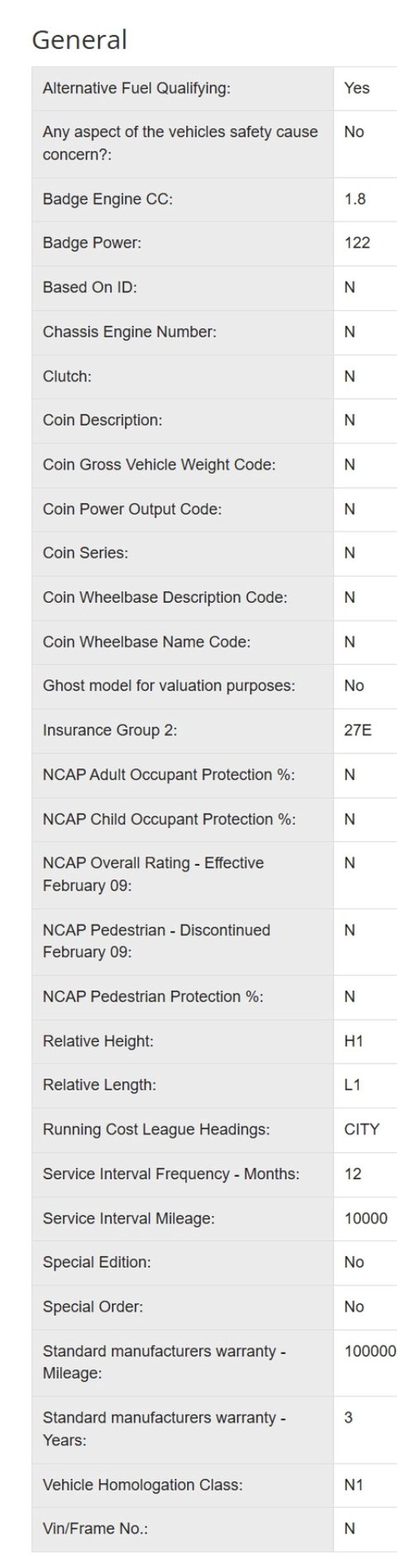Select the Special Edition row label

(97, 1263)
